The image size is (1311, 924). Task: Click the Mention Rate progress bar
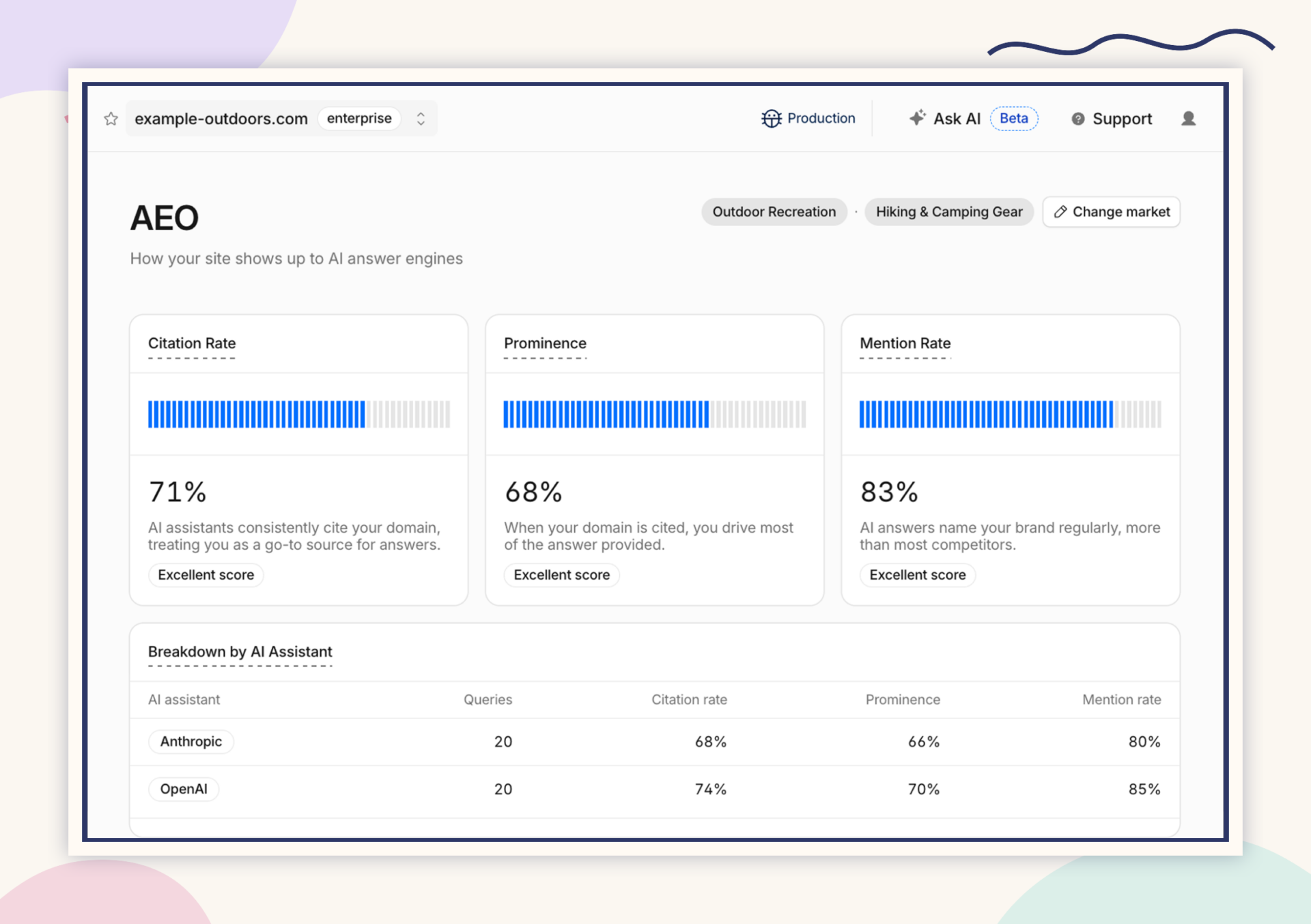click(1010, 415)
